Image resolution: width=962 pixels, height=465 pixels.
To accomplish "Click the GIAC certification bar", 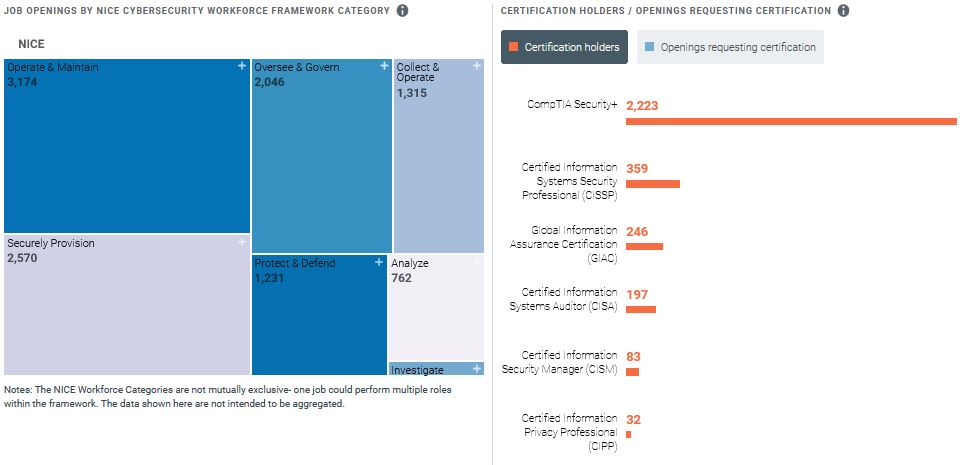I will (644, 246).
